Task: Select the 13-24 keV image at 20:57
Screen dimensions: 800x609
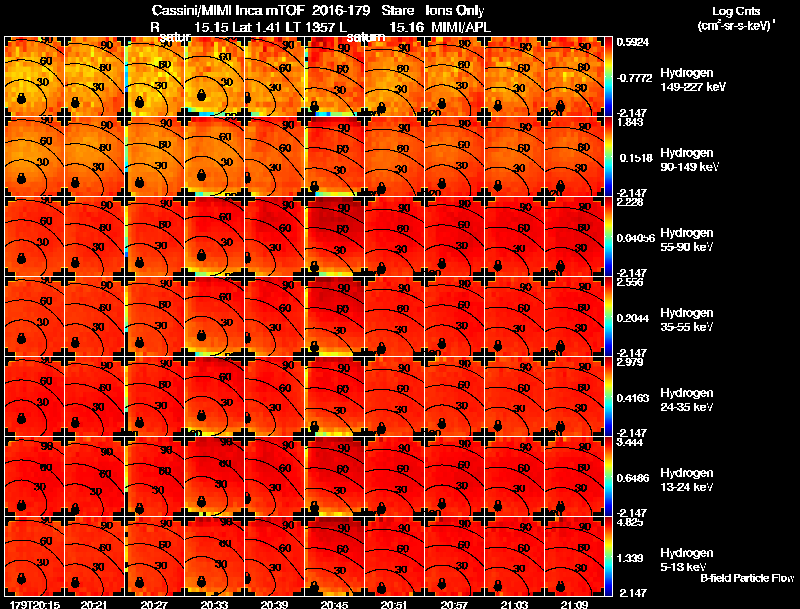Action: tap(455, 477)
